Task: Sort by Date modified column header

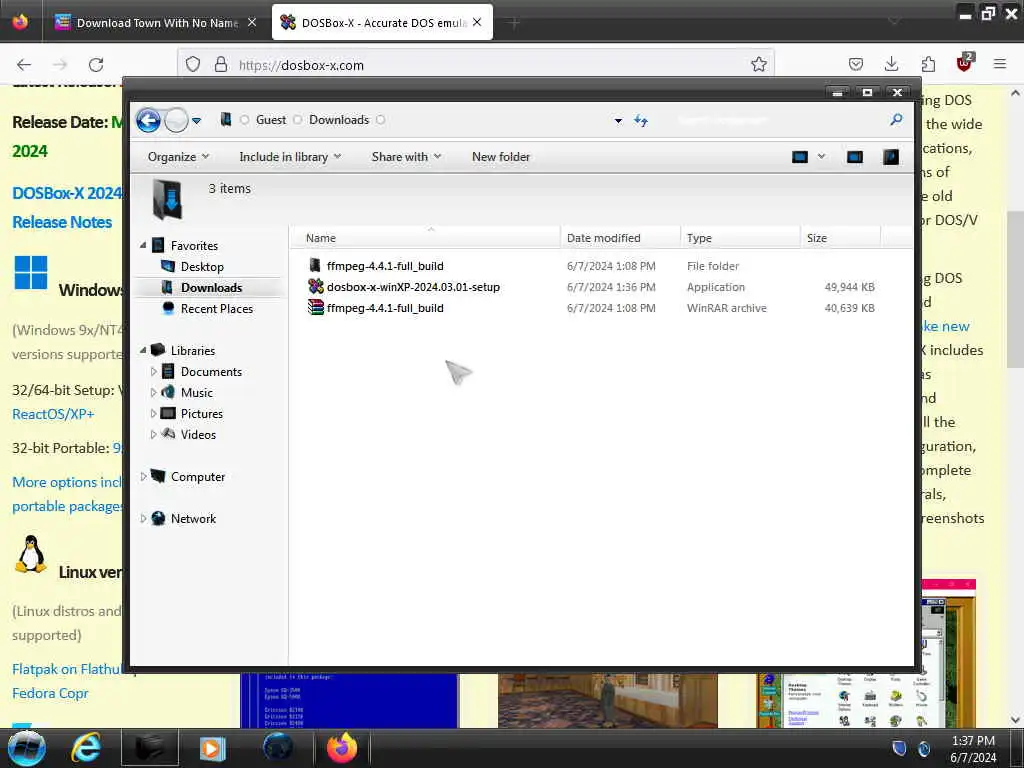Action: point(620,238)
